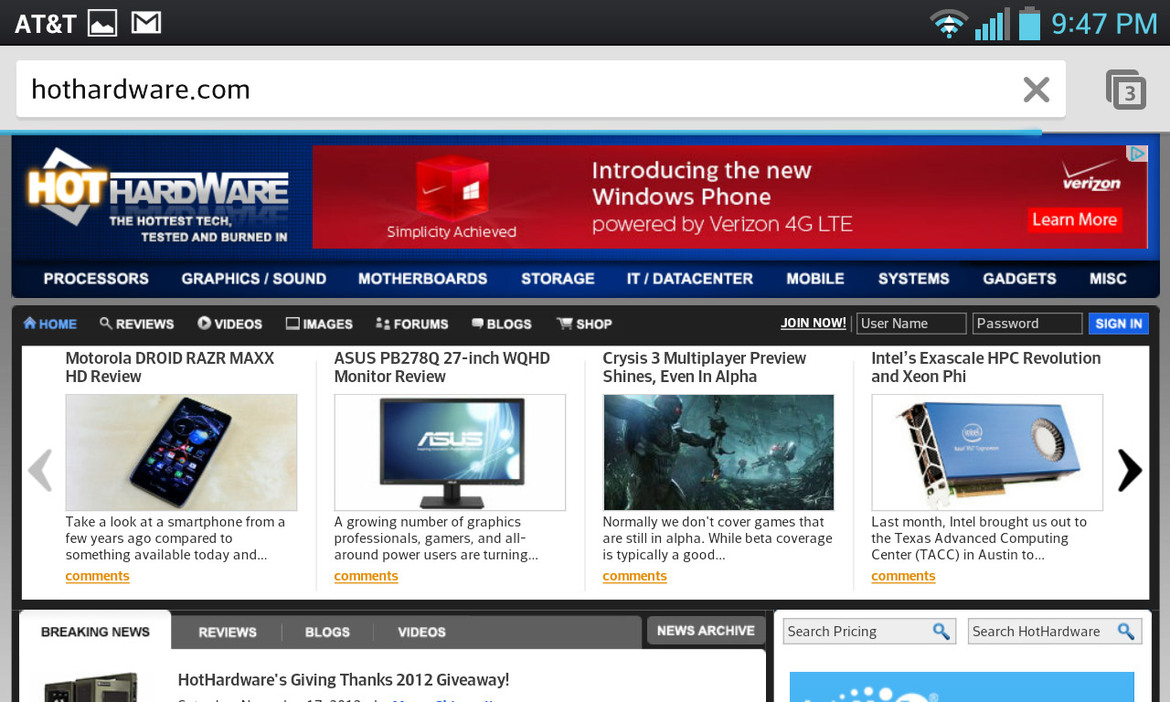Screen dimensions: 1170x702
Task: Open the Gadgets category
Action: (x=1019, y=278)
